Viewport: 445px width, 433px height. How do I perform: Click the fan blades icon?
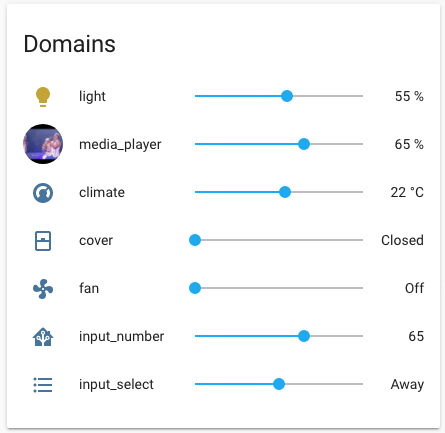pos(43,289)
